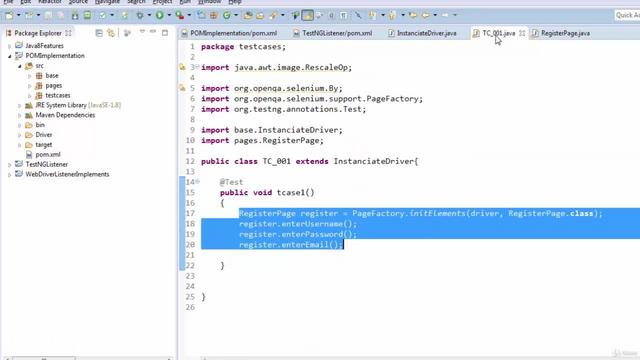The width and height of the screenshot is (640, 360).
Task: Expand the Maven Dependencies node
Action: tap(20, 116)
